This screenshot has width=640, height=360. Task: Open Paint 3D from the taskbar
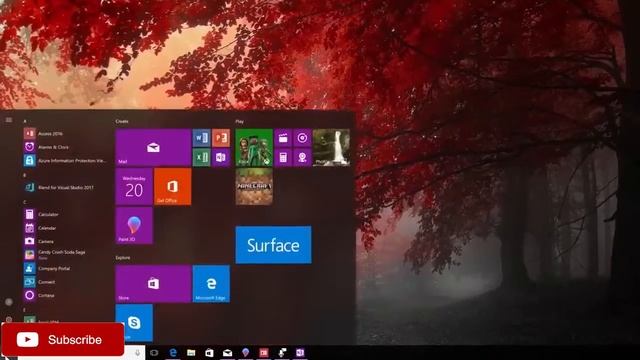[x=245, y=353]
